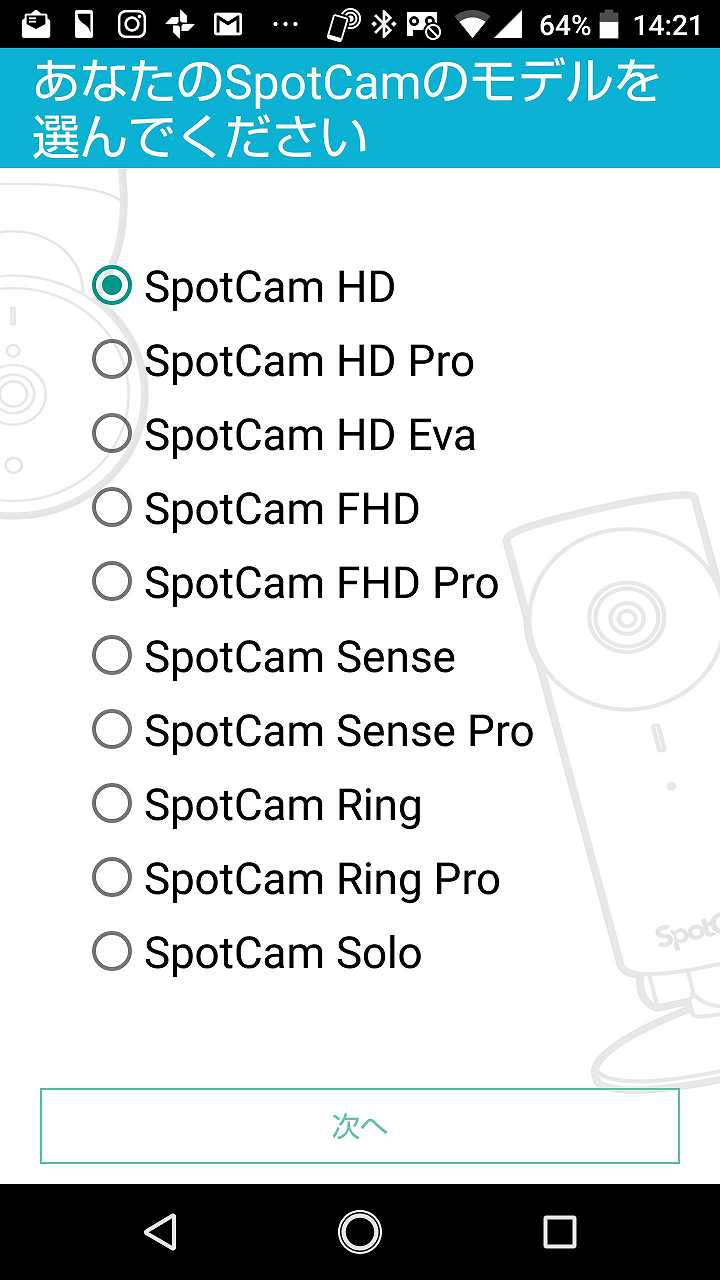Choose the SpotCam Sense model
Viewport: 720px width, 1280px height.
coord(112,656)
